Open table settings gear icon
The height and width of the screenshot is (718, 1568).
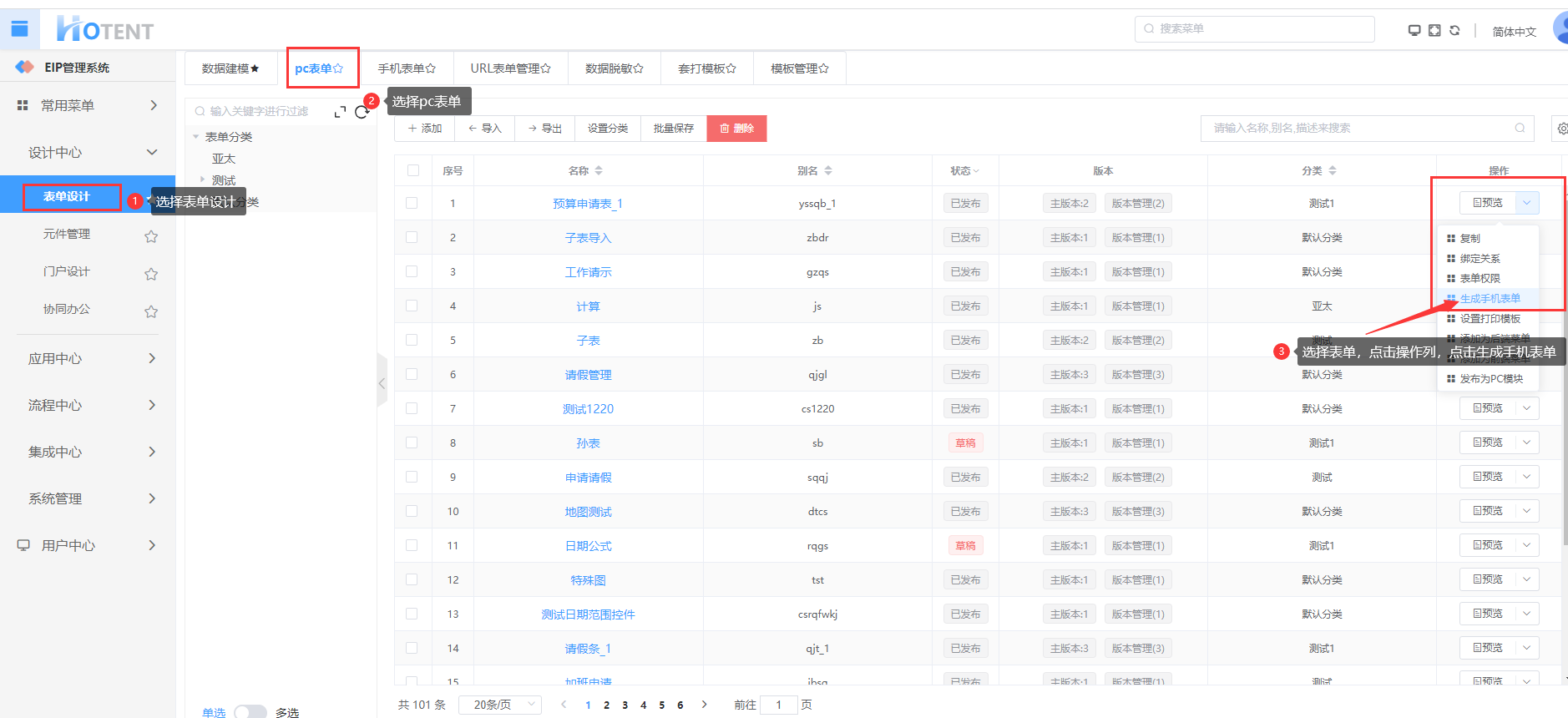coord(1562,129)
